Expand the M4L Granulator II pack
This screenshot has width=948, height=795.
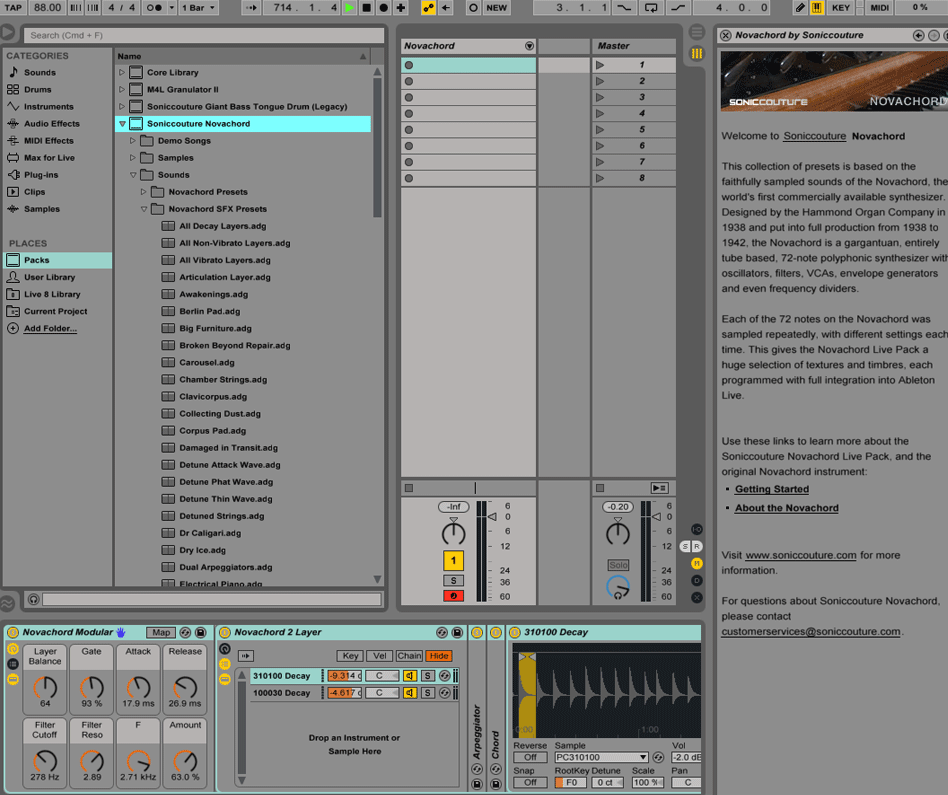click(122, 89)
